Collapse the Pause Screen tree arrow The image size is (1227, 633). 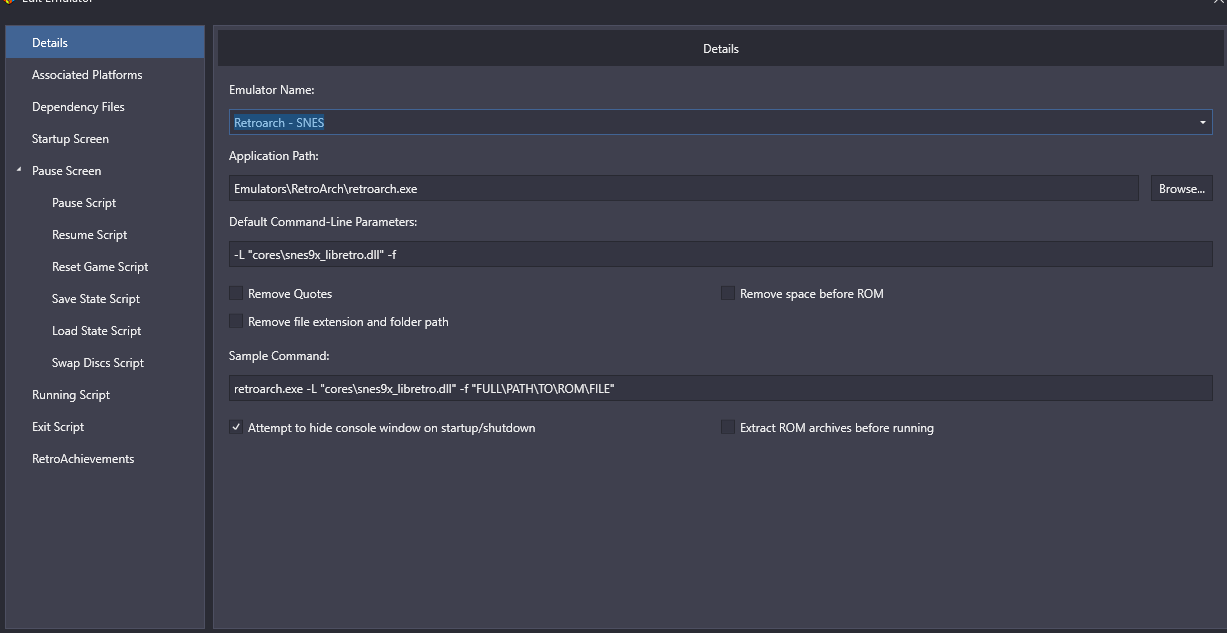[19, 171]
